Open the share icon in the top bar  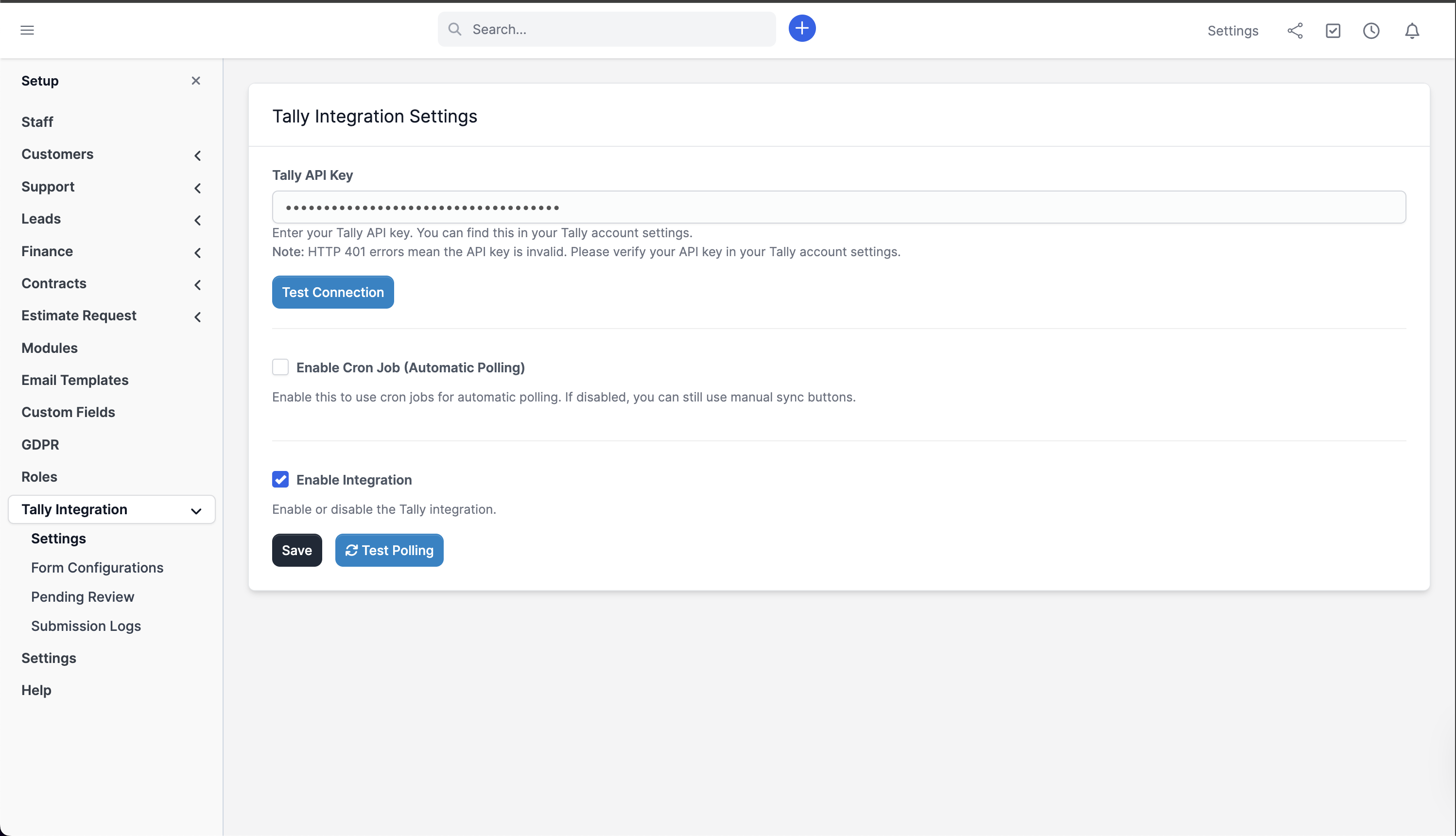coord(1295,31)
